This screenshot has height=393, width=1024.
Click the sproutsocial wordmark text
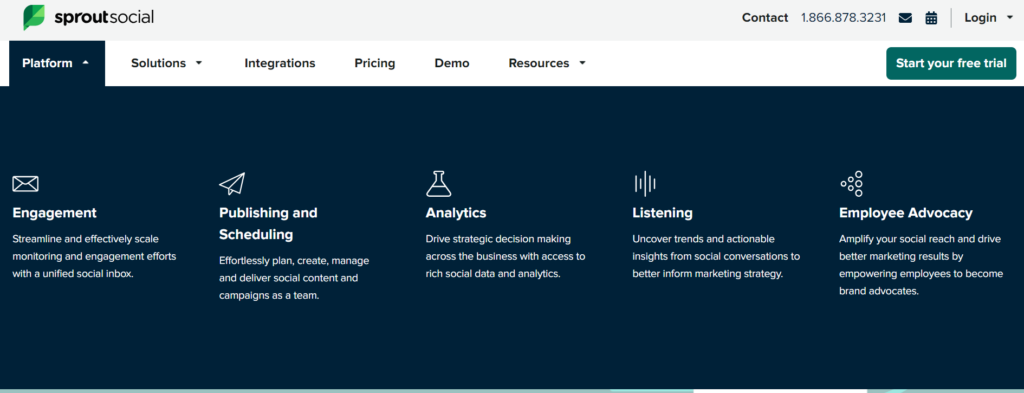click(x=104, y=18)
